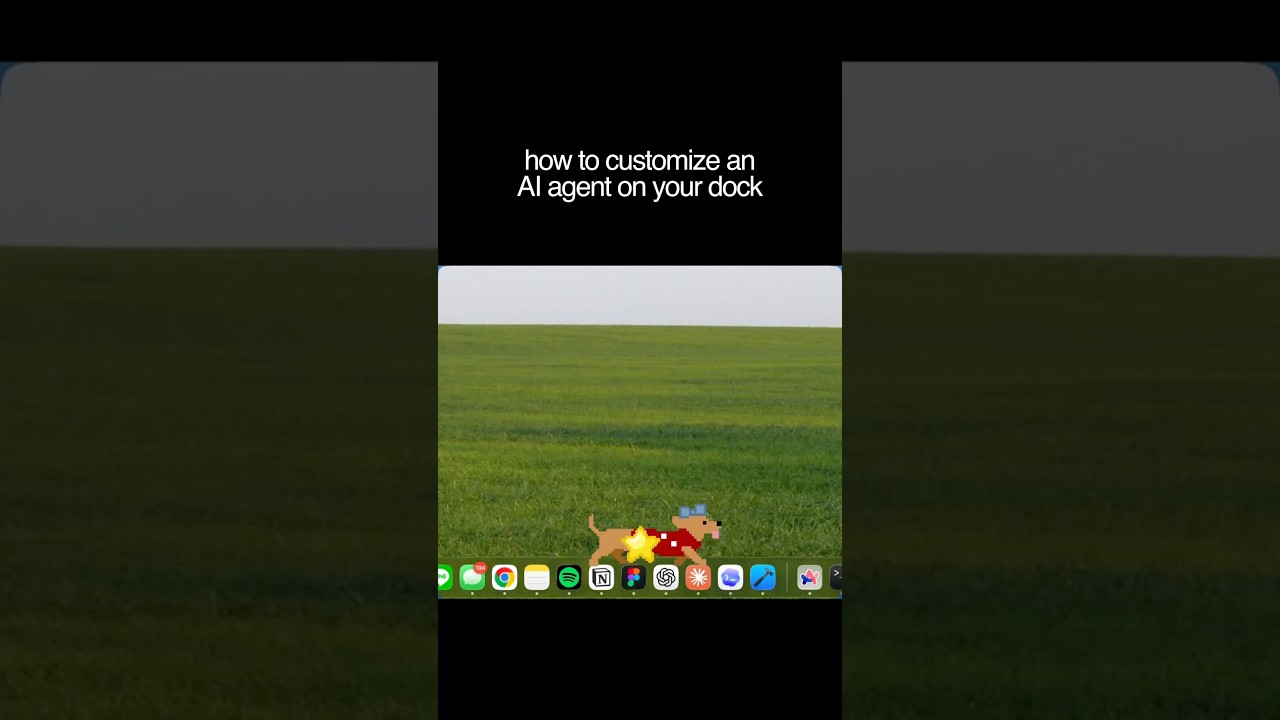Open the black Terminal icon at dock edge
Viewport: 1280px width, 720px height.
836,576
